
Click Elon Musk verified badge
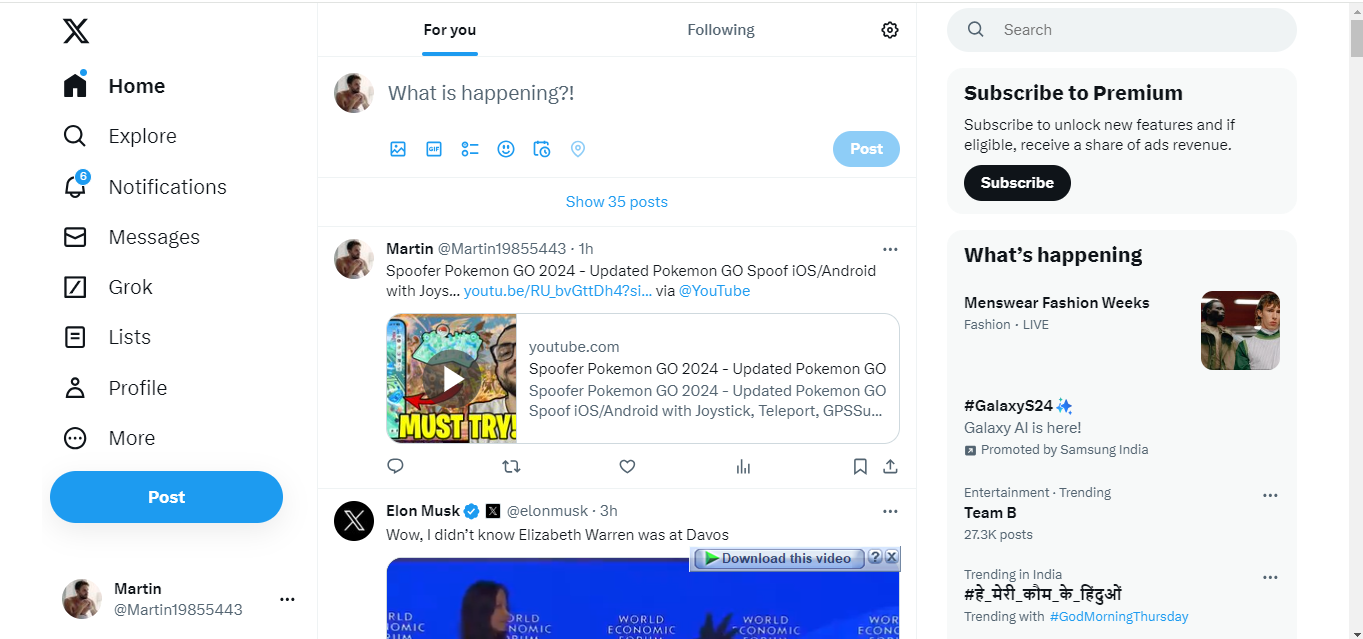point(472,511)
